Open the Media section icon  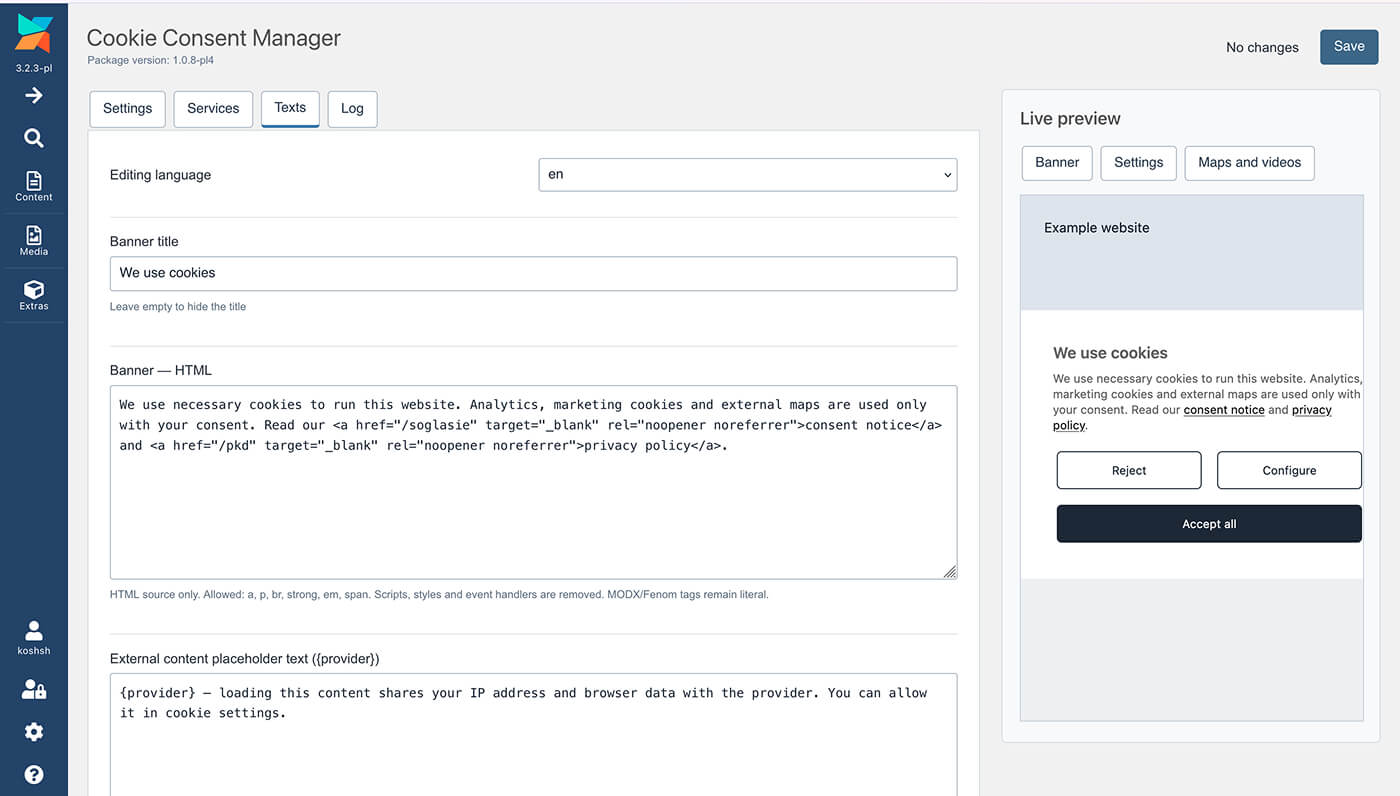tap(34, 241)
